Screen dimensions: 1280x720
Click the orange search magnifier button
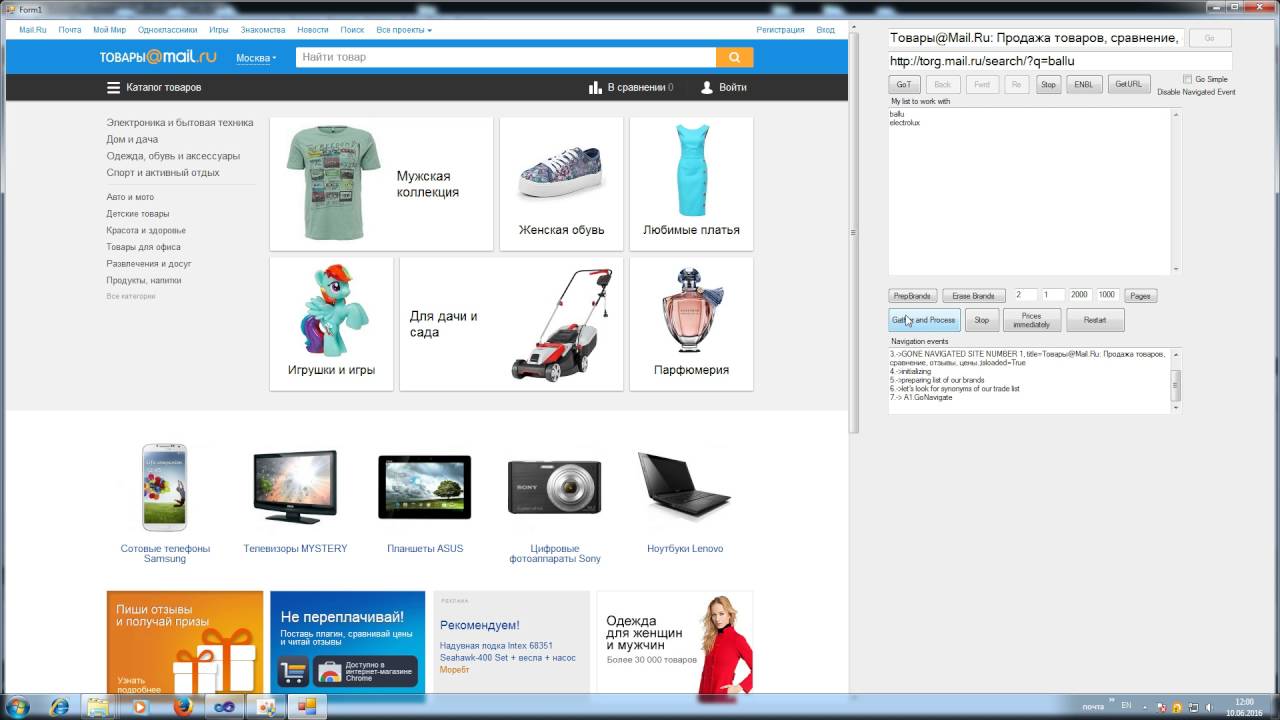735,57
